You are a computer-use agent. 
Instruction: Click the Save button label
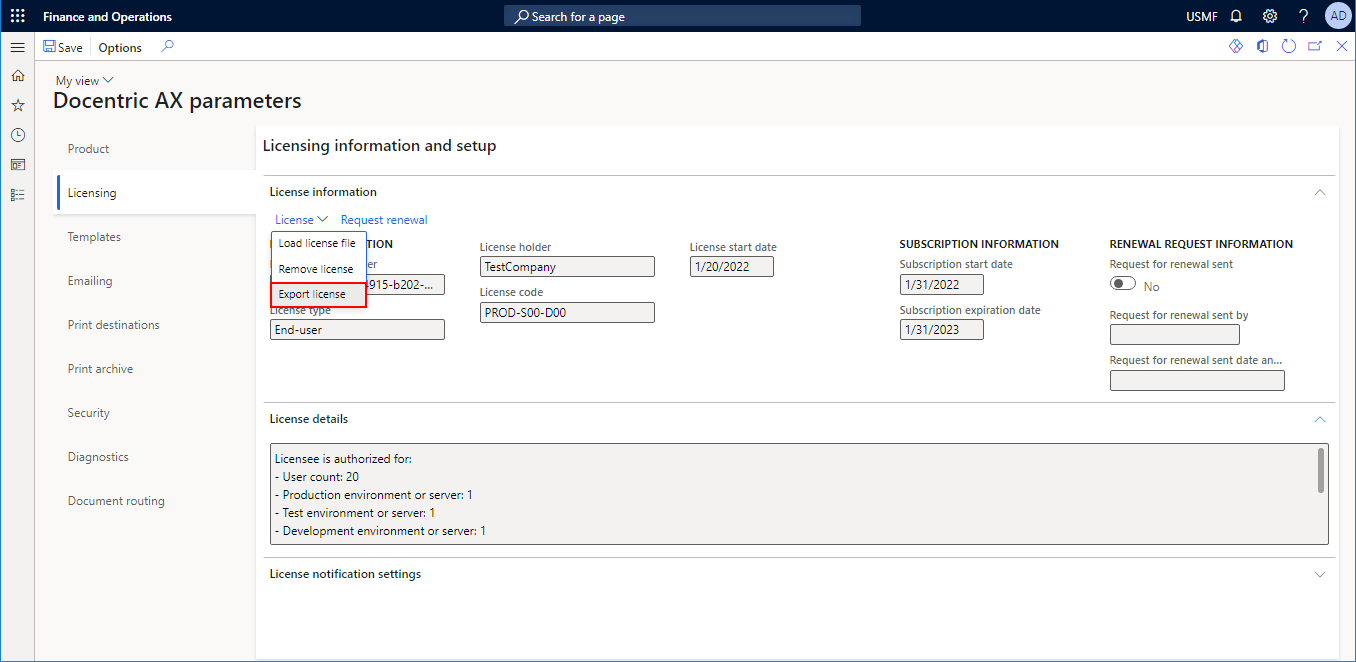tap(70, 48)
